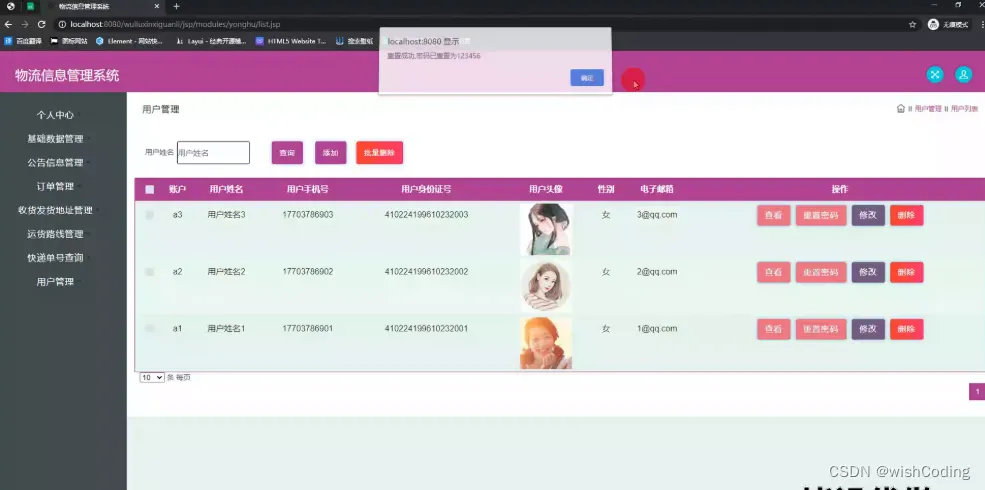985x490 pixels.
Task: Click the 物流信息管理系统 header title
Action: pos(67,76)
